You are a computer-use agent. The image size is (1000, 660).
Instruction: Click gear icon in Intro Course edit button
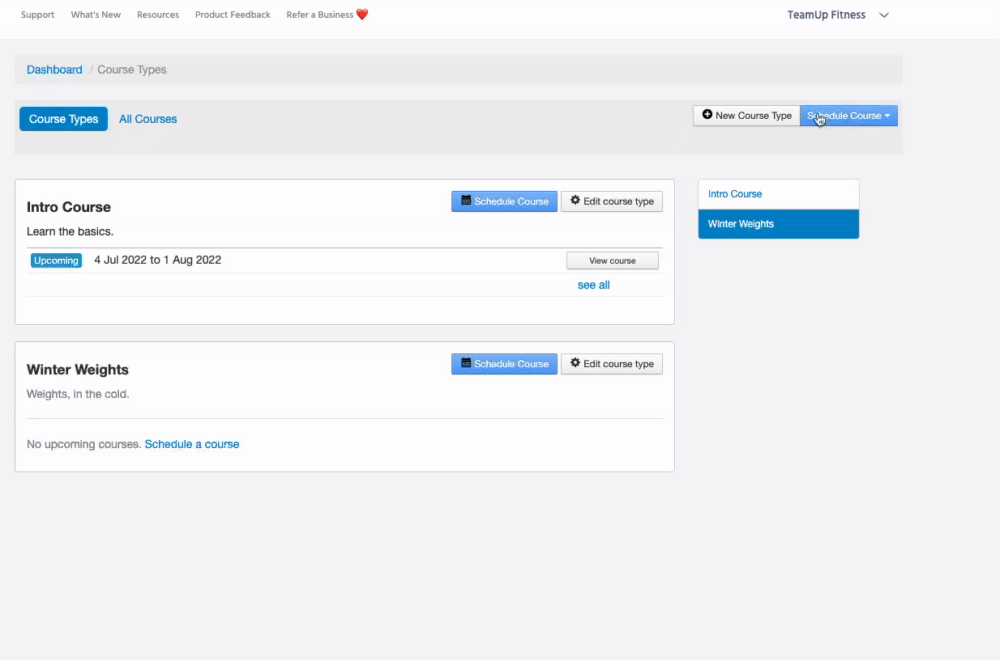pyautogui.click(x=575, y=201)
